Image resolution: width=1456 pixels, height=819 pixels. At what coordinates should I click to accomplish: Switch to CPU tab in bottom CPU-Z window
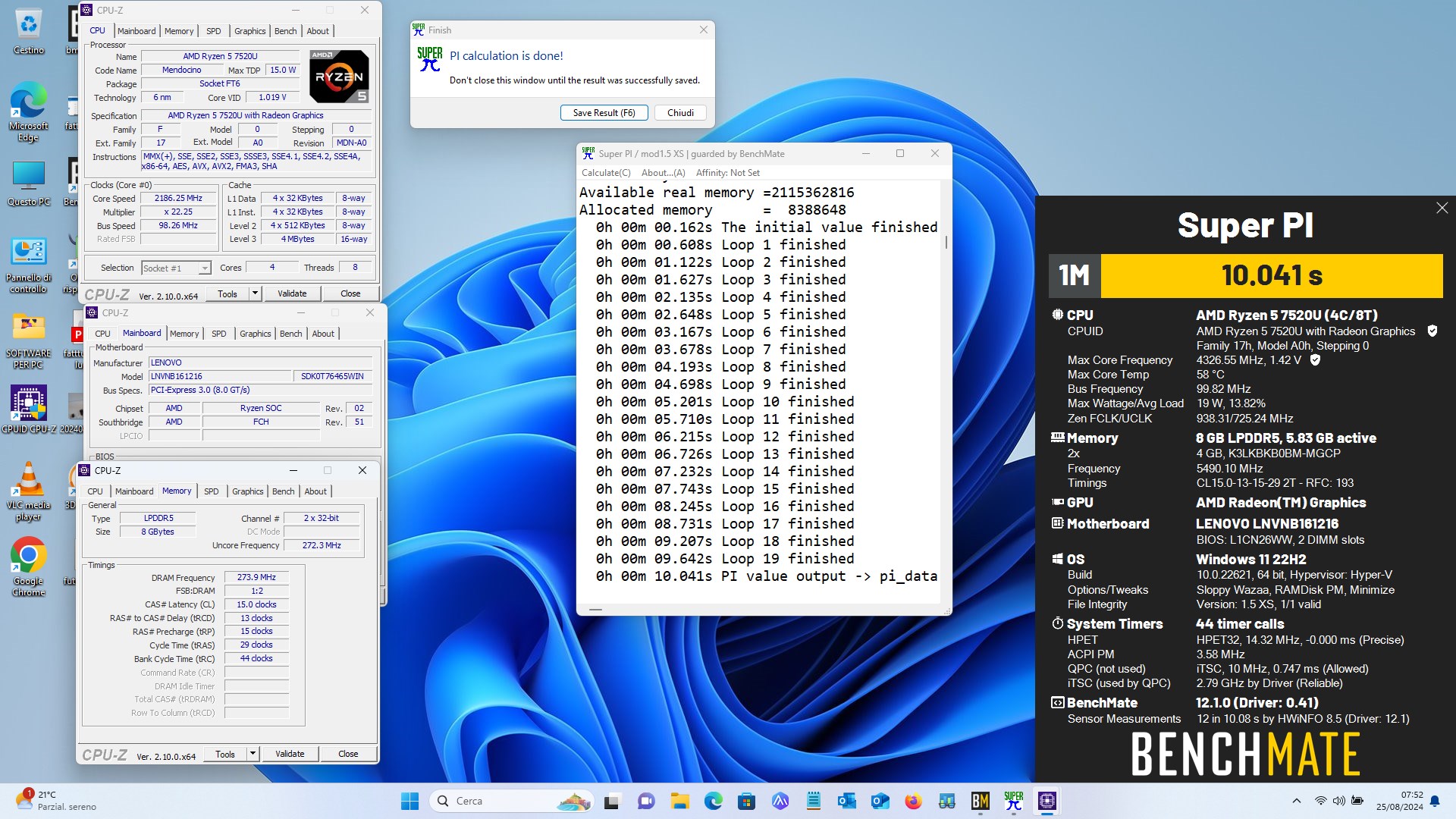point(95,491)
